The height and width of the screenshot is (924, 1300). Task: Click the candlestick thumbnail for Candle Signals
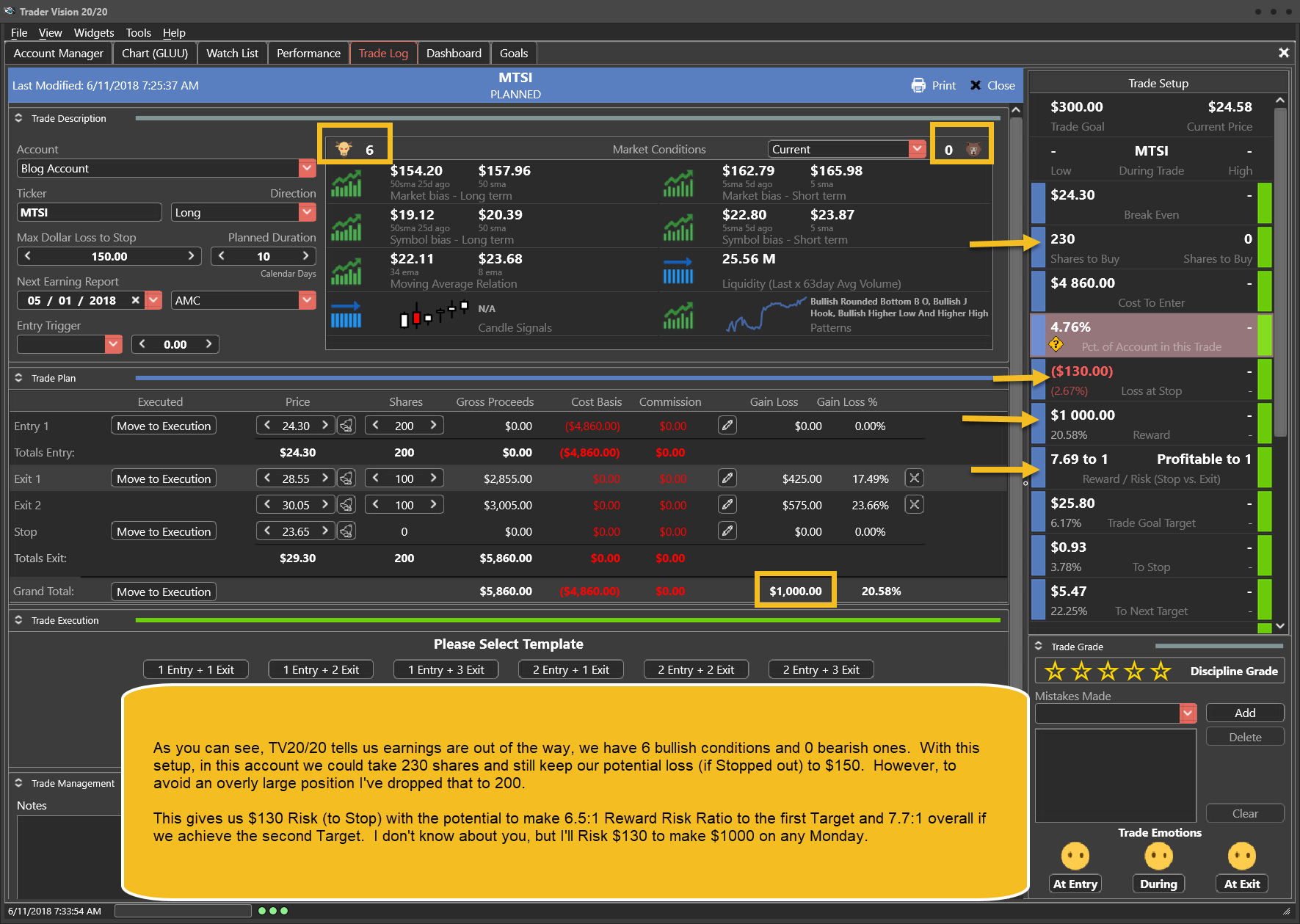tap(434, 315)
